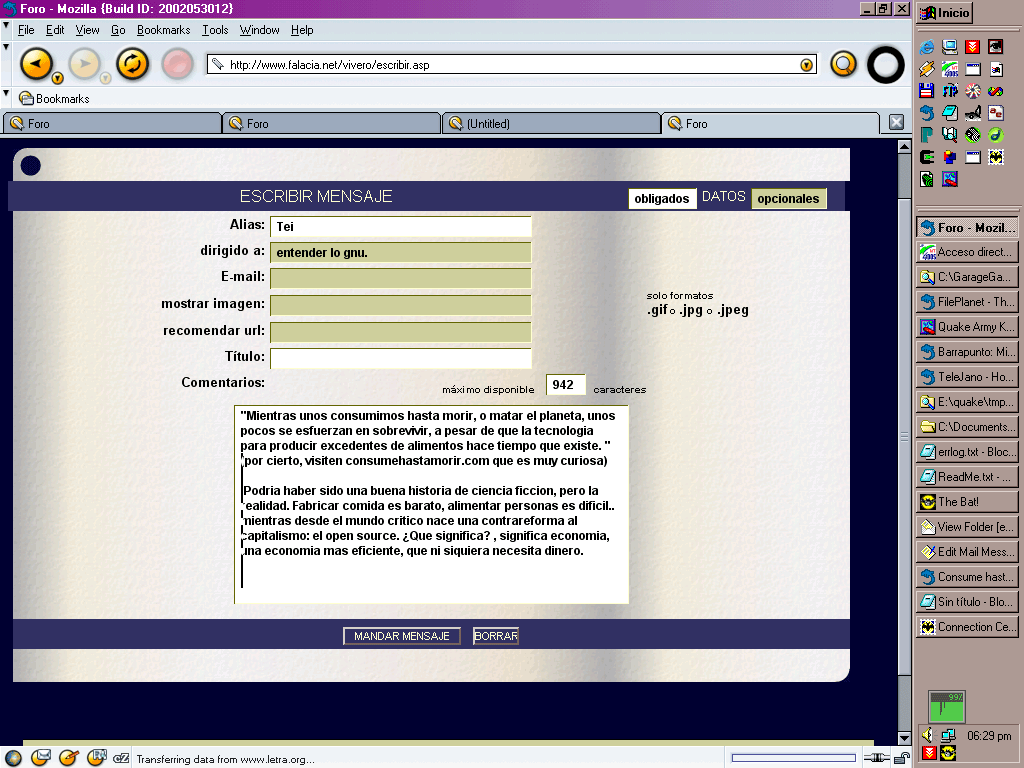
Task: Click the multicolor pinwheel disc quick launch icon
Action: pyautogui.click(x=973, y=91)
